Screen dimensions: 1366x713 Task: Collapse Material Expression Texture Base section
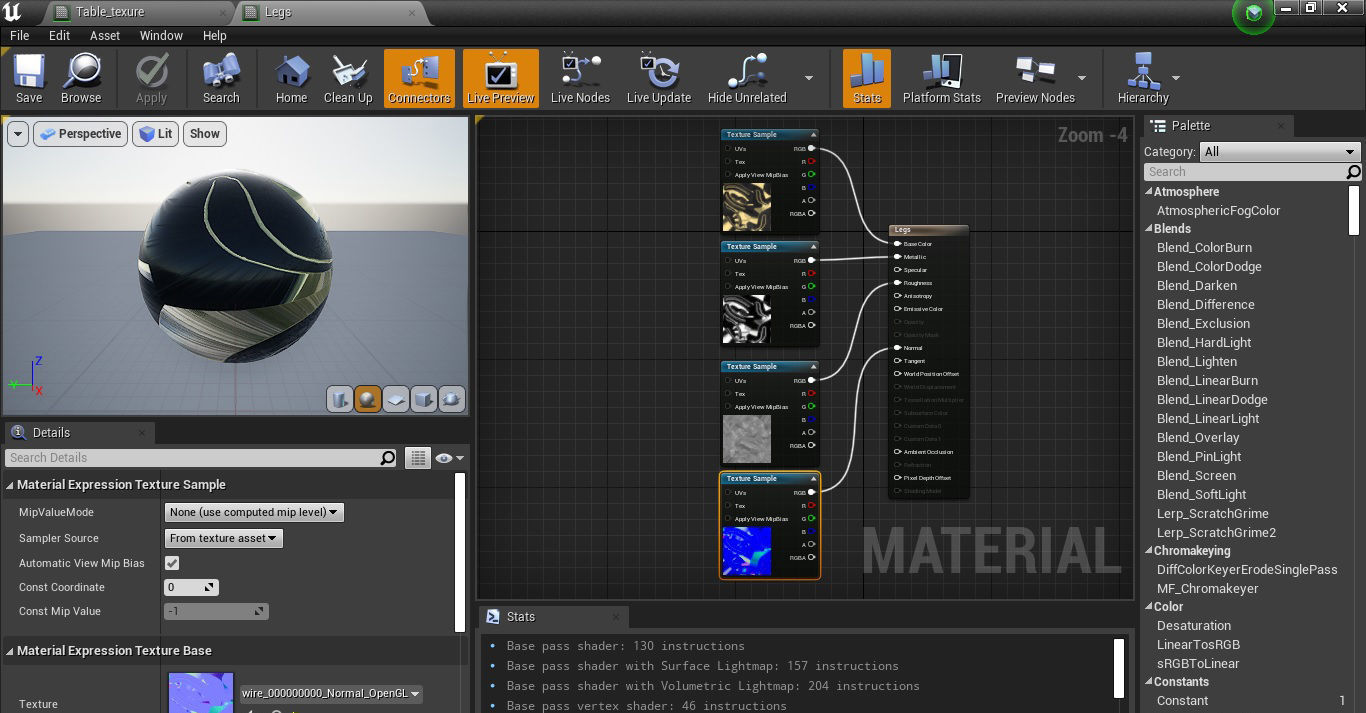click(x=10, y=651)
